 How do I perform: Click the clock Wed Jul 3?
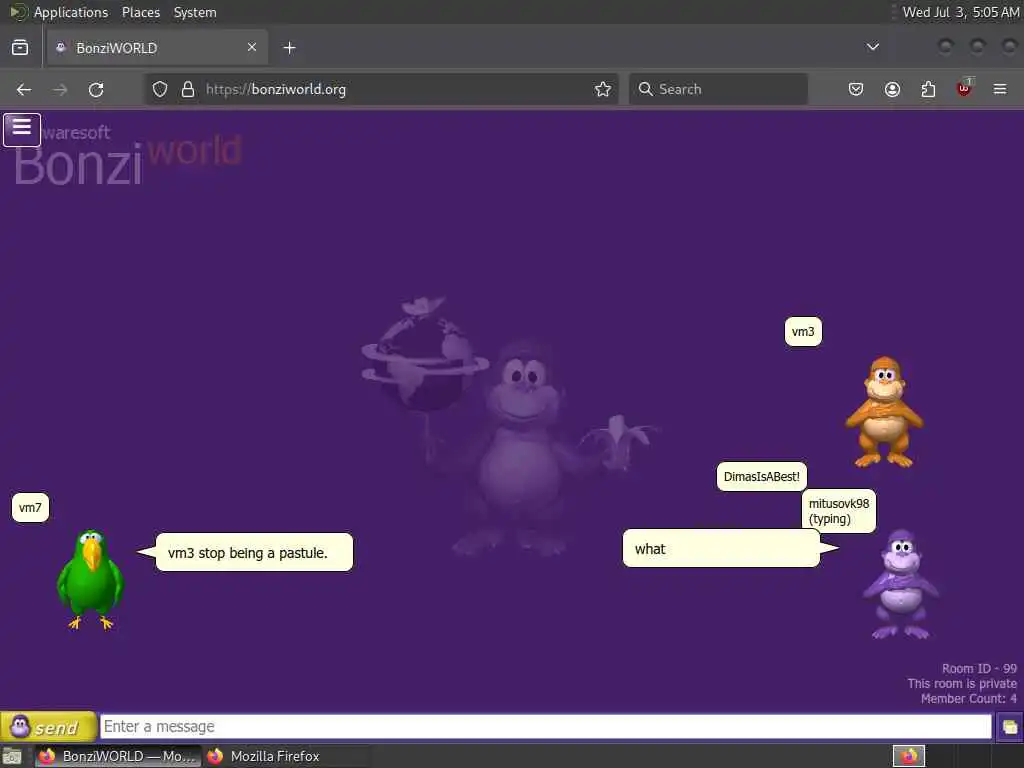tap(960, 12)
